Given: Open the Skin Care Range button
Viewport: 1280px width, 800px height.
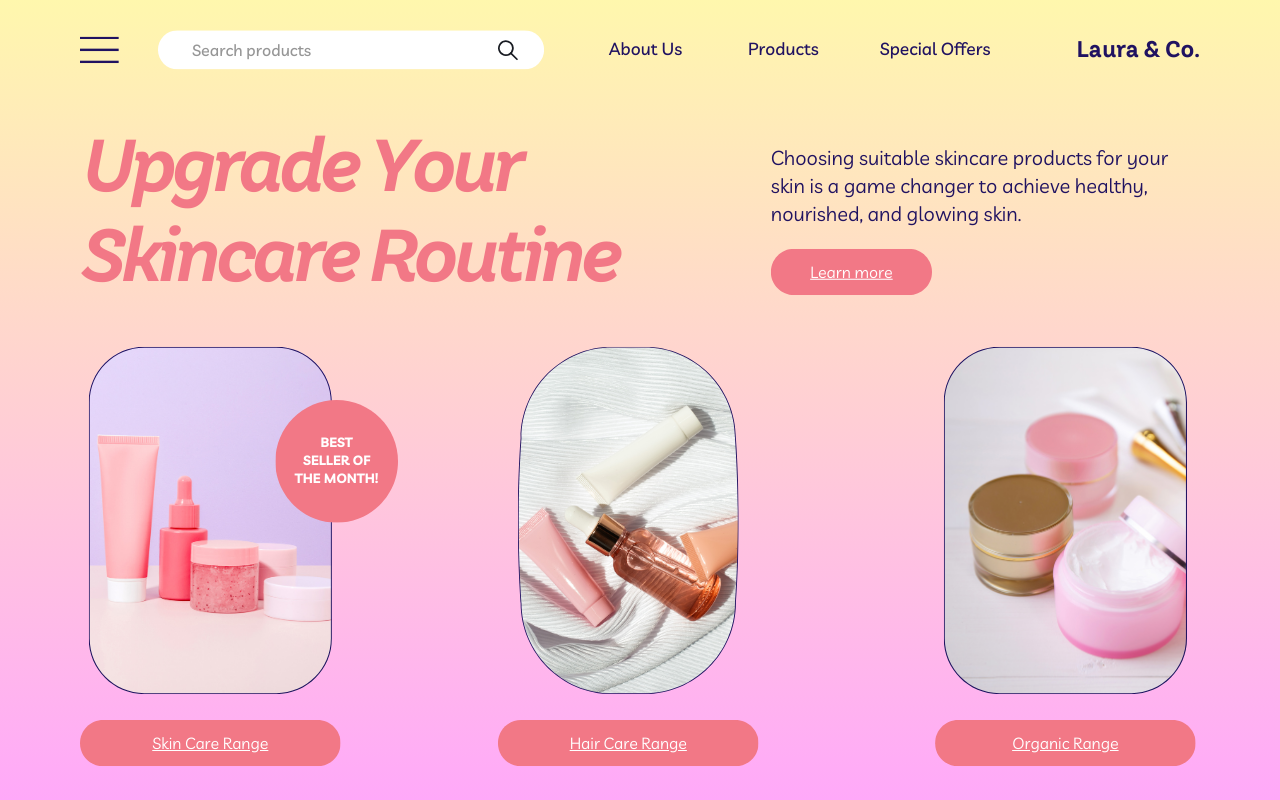Looking at the screenshot, I should 210,743.
